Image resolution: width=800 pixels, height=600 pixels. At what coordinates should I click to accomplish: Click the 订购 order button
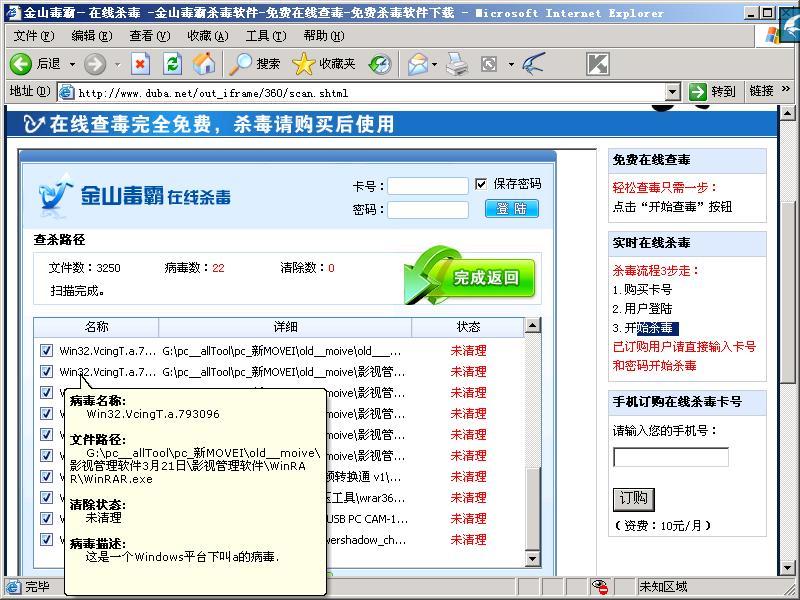tap(633, 499)
